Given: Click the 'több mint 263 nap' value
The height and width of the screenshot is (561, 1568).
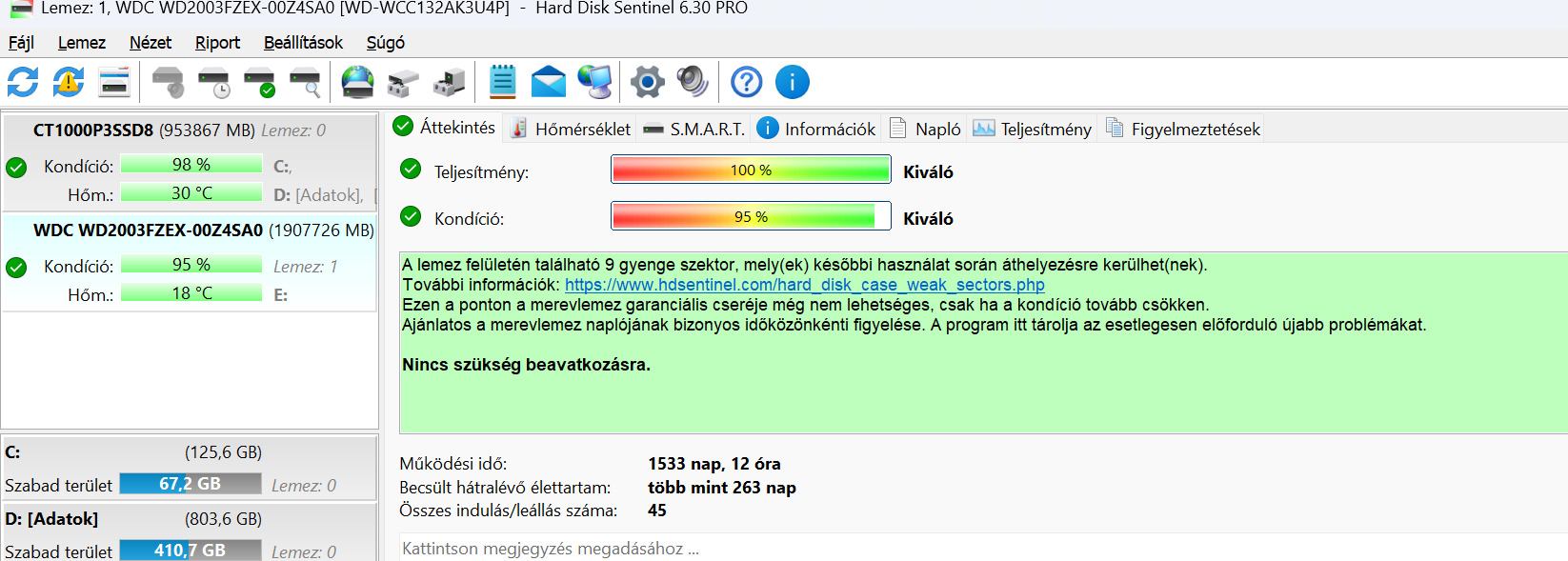Looking at the screenshot, I should 722,488.
